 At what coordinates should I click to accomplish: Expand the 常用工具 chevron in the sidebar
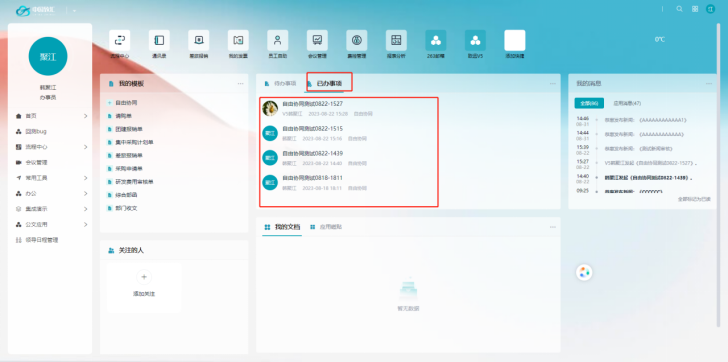click(x=85, y=178)
